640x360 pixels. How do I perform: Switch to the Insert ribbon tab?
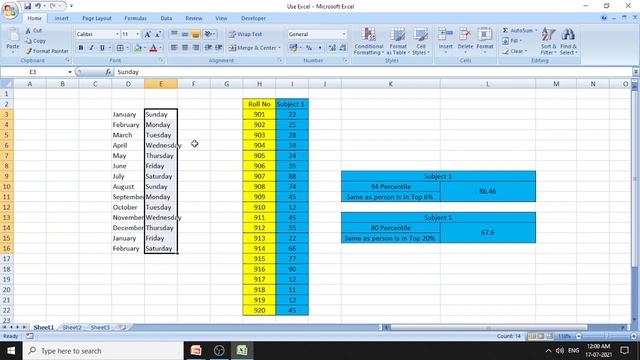(x=62, y=18)
